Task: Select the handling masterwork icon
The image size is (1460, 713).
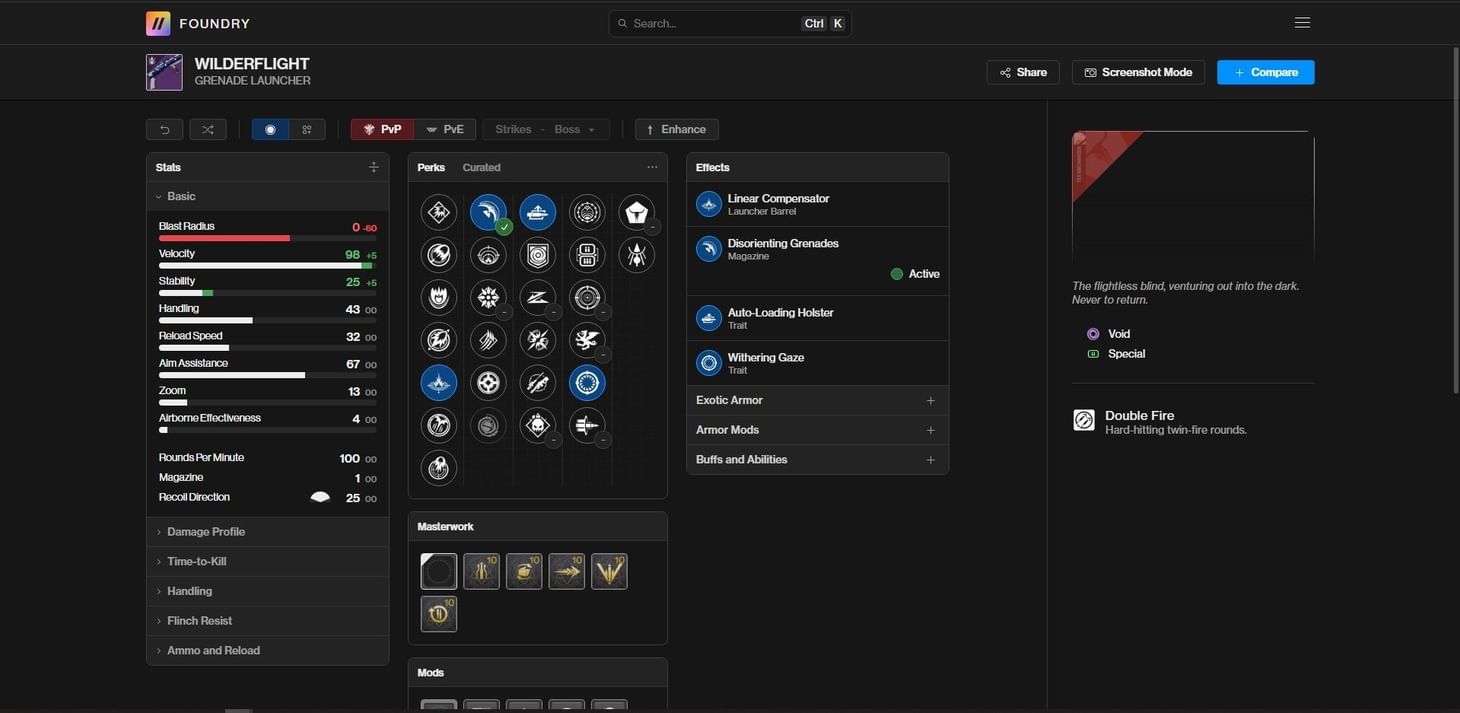Action: pos(523,570)
